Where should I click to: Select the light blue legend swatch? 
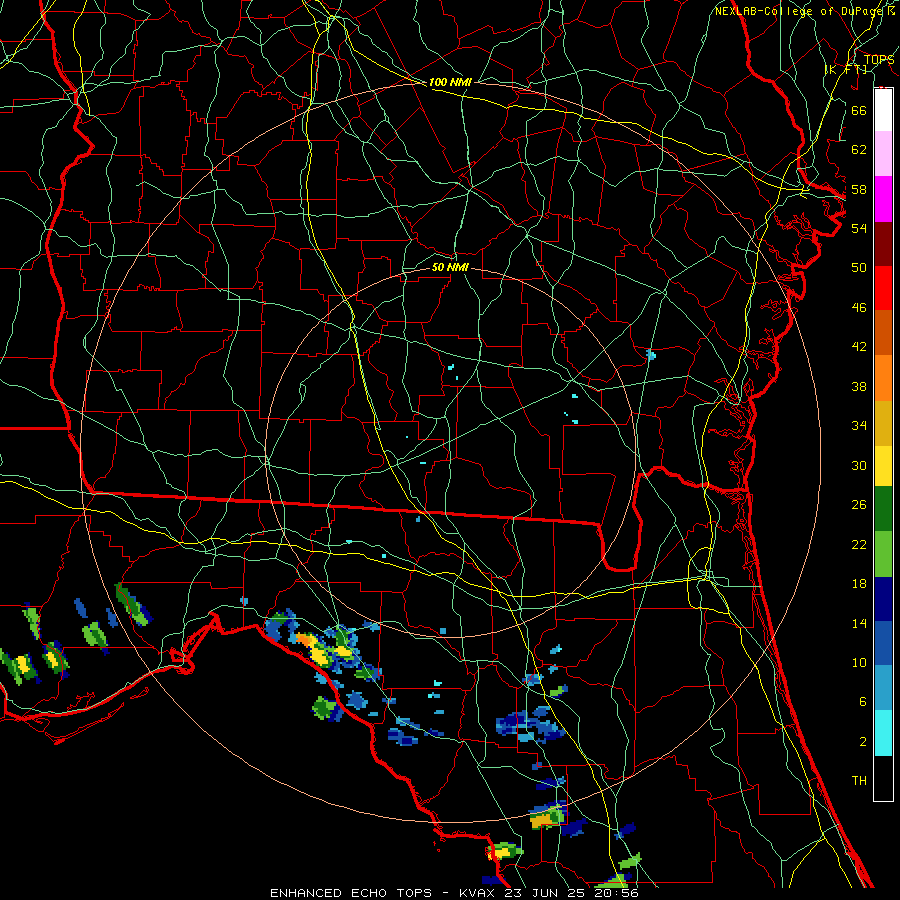pyautogui.click(x=883, y=688)
